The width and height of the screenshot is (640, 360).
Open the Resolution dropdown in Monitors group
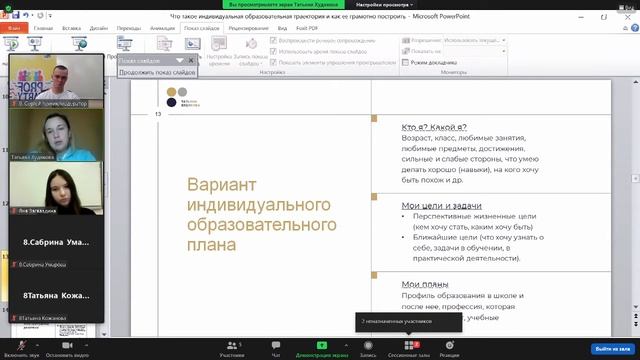[x=503, y=40]
